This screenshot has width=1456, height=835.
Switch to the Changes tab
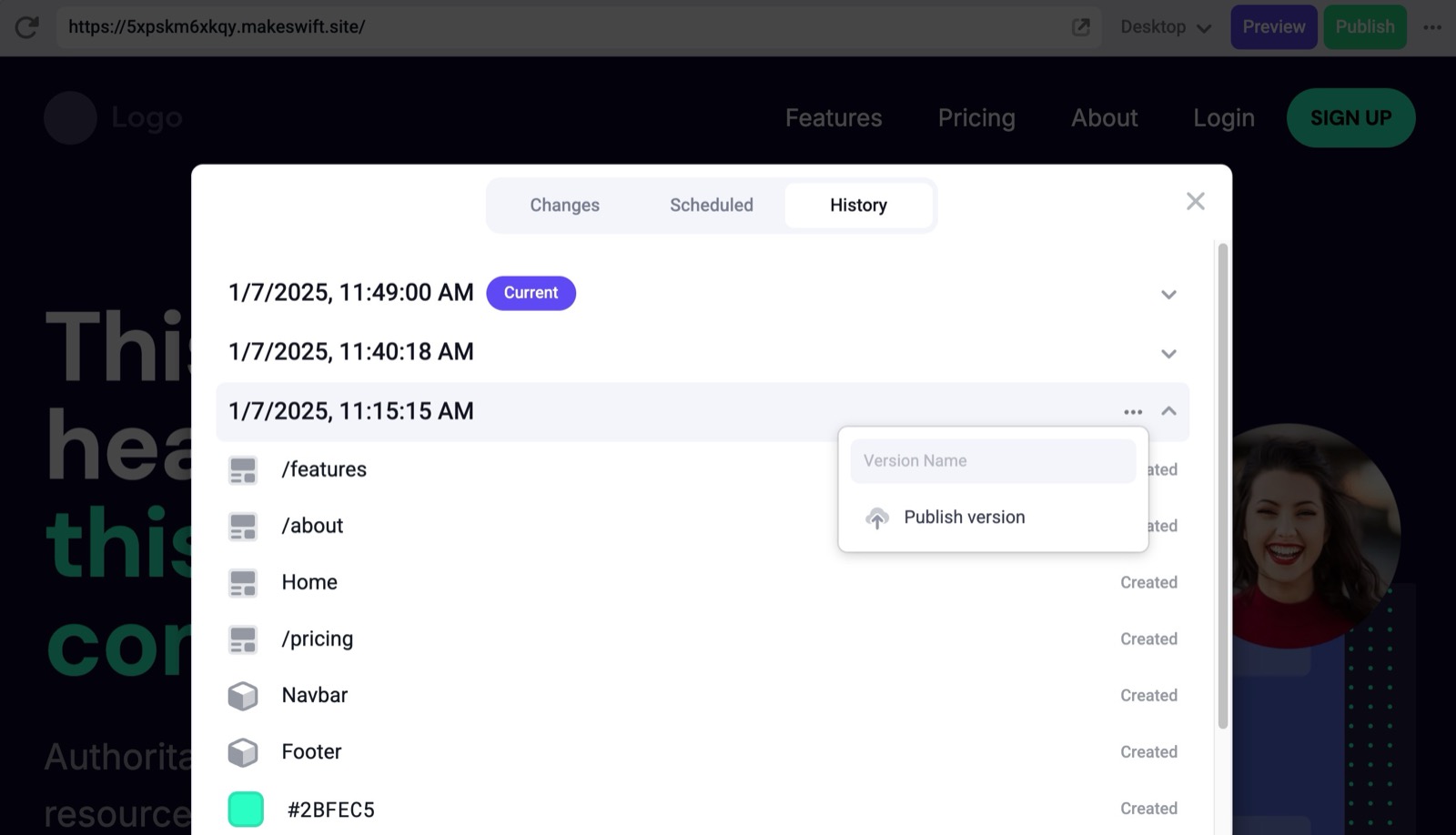(x=564, y=206)
